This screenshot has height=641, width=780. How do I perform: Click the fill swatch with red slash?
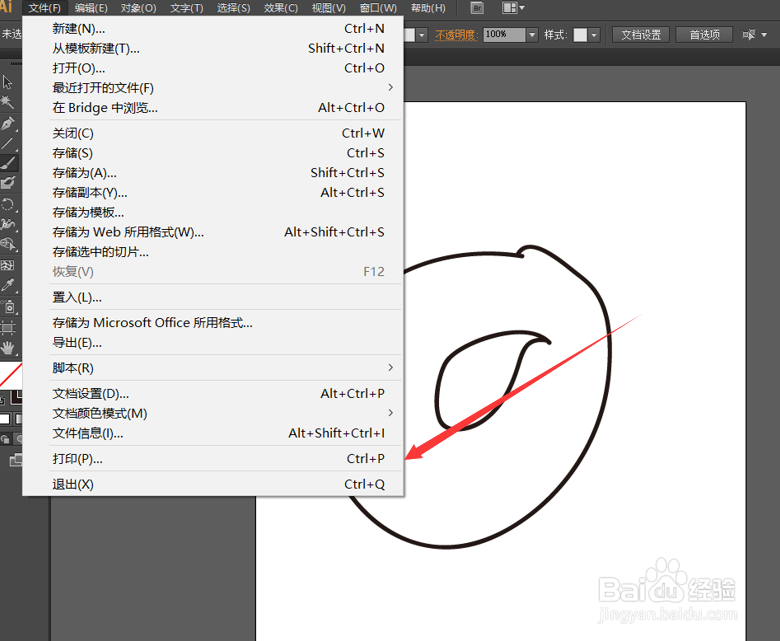pyautogui.click(x=10, y=375)
